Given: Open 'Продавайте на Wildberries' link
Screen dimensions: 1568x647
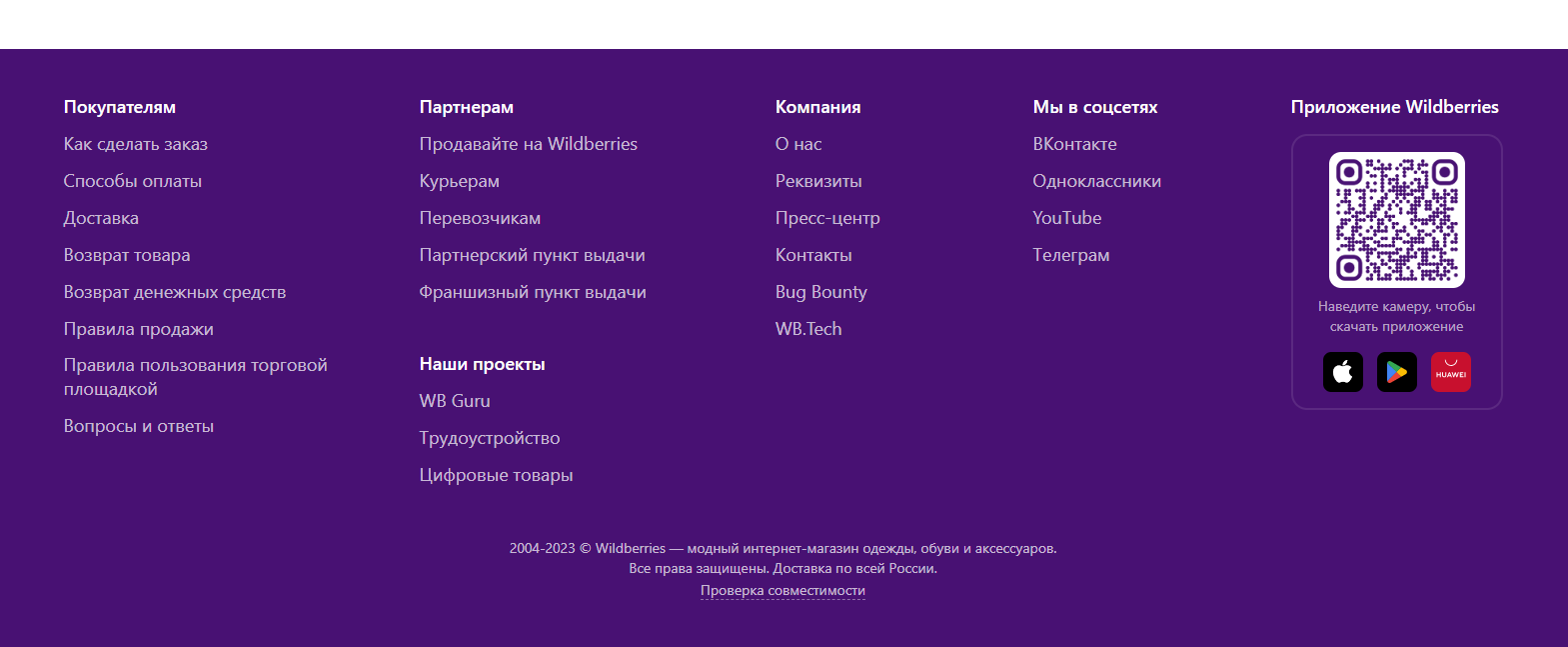Looking at the screenshot, I should click(x=528, y=144).
